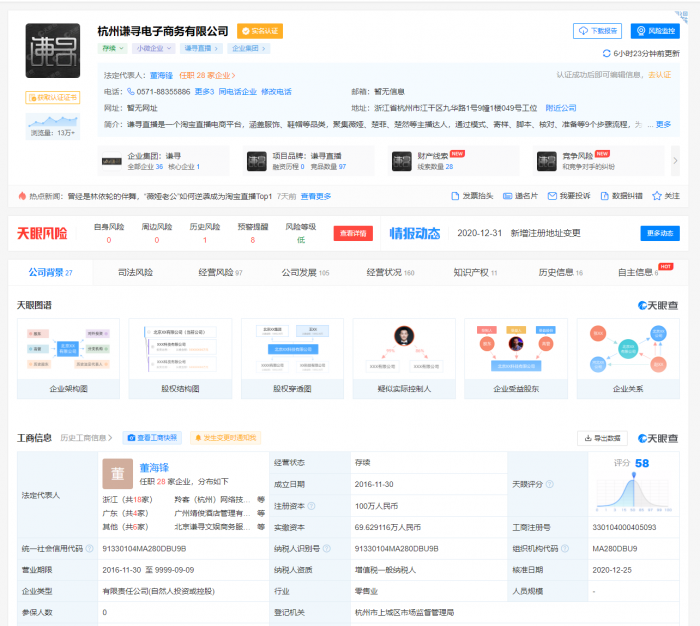The height and width of the screenshot is (626, 700).
Task: Click red 查看详情 risk button
Action: point(353,233)
